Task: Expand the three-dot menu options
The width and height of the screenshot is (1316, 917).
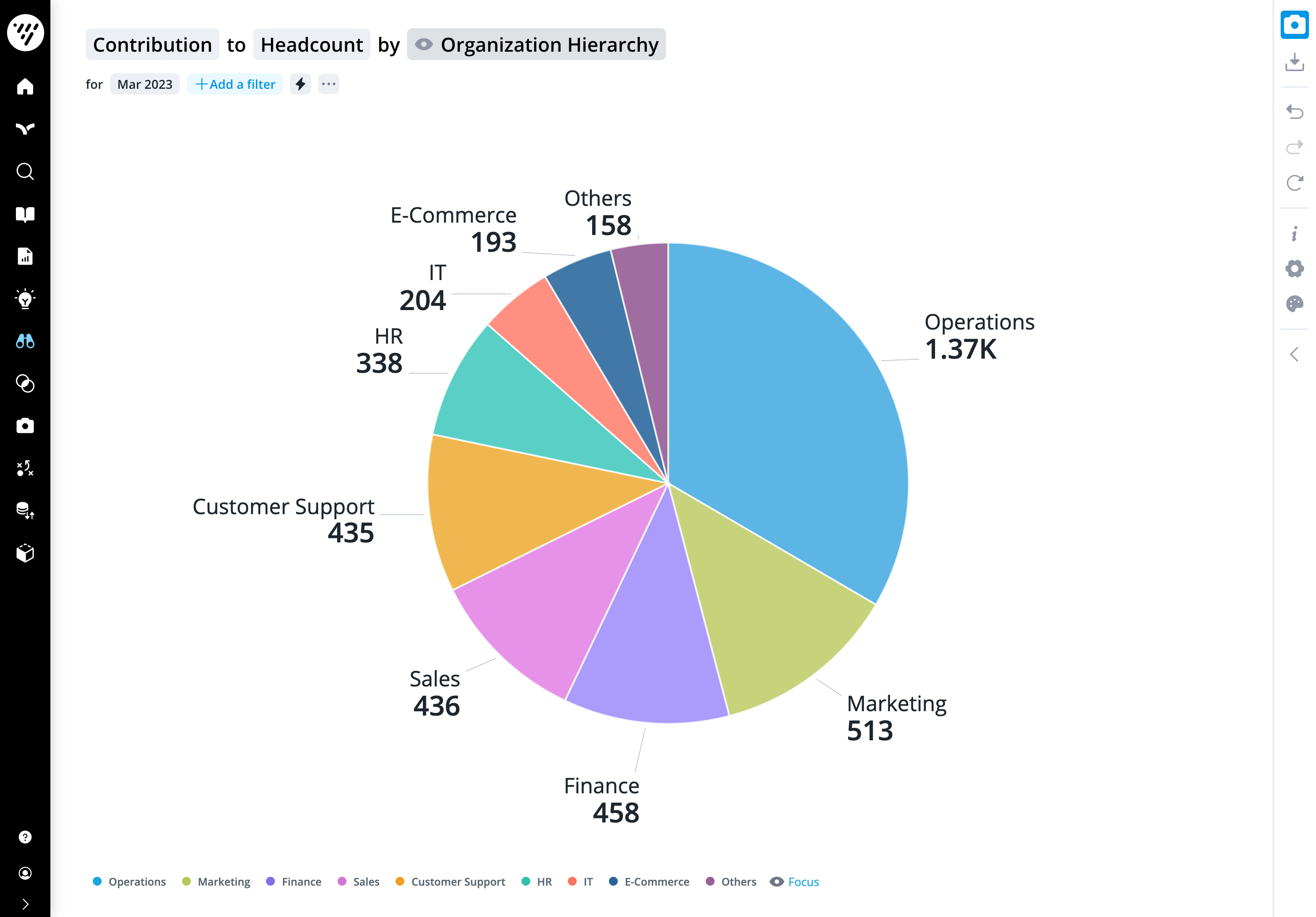Action: tap(328, 84)
